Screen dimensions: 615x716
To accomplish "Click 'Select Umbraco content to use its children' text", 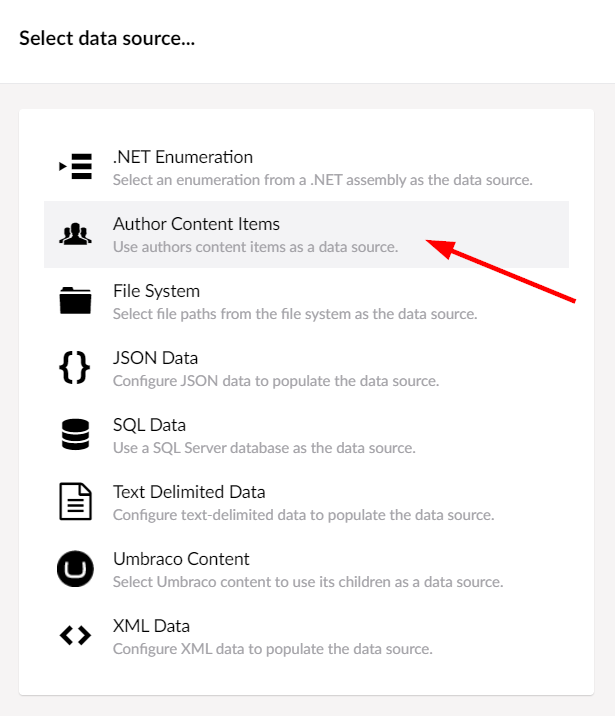I will pos(308,582).
